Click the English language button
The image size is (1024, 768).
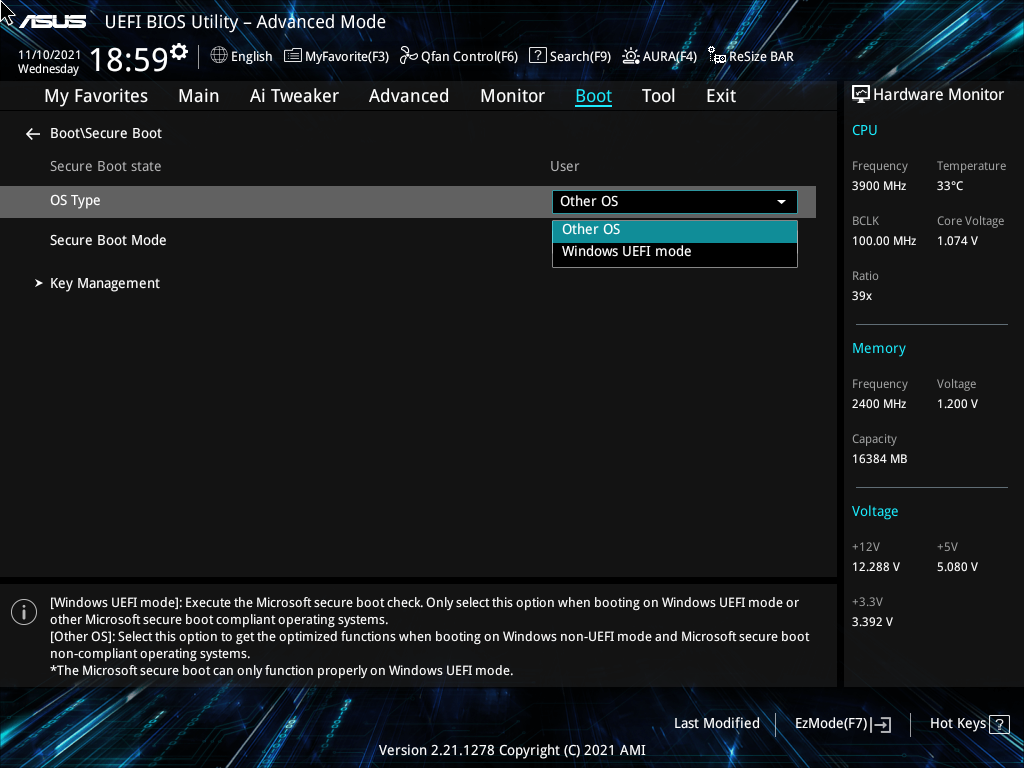tap(251, 57)
